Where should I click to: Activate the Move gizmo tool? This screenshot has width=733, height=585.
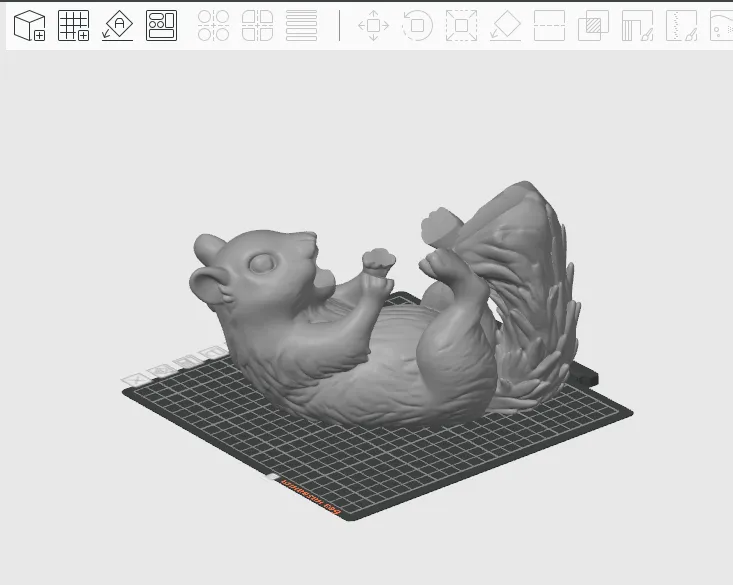[373, 26]
